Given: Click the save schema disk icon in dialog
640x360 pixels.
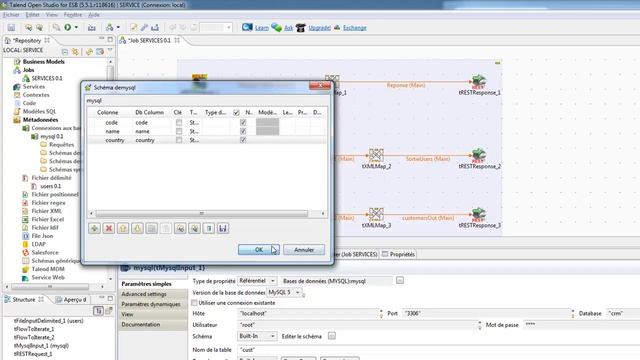Looking at the screenshot, I should 223,228.
